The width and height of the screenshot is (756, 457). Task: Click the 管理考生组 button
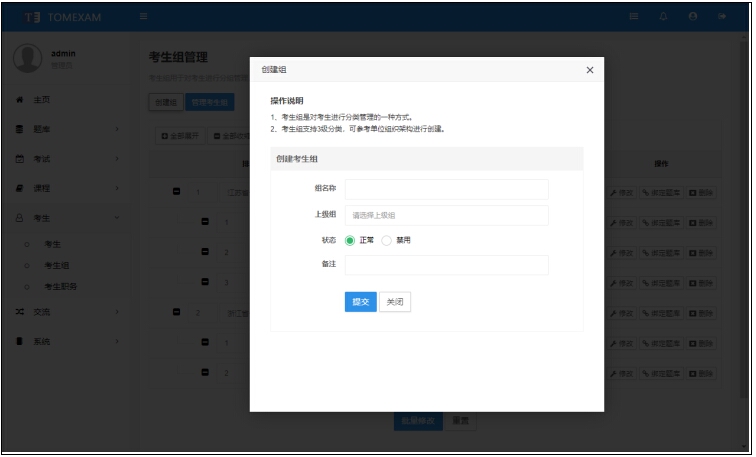pos(210,102)
